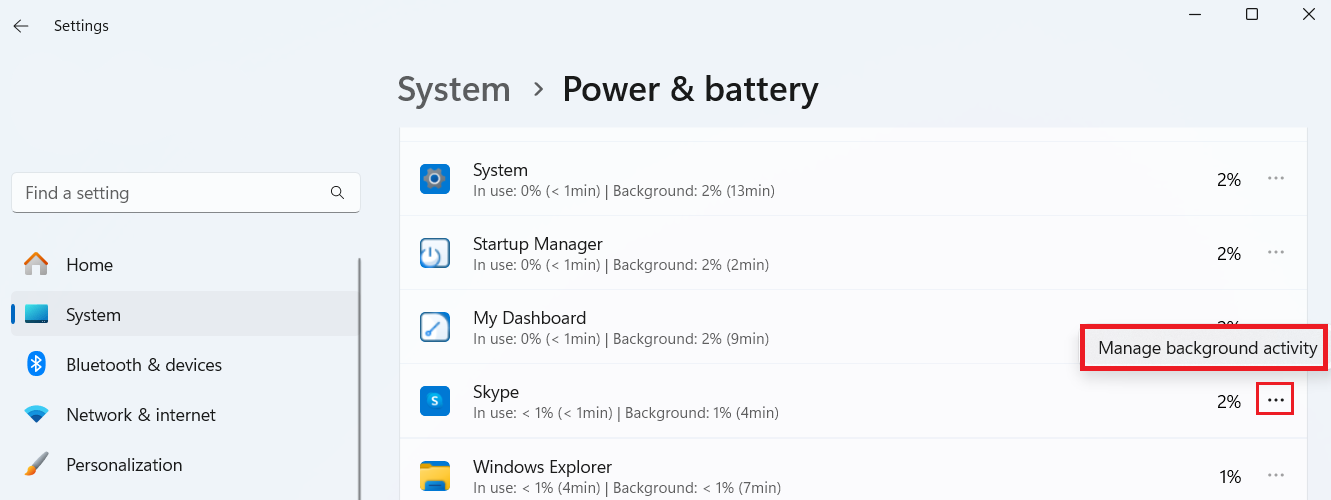Image resolution: width=1331 pixels, height=500 pixels.
Task: Open more options for Windows Explorer
Action: point(1276,475)
